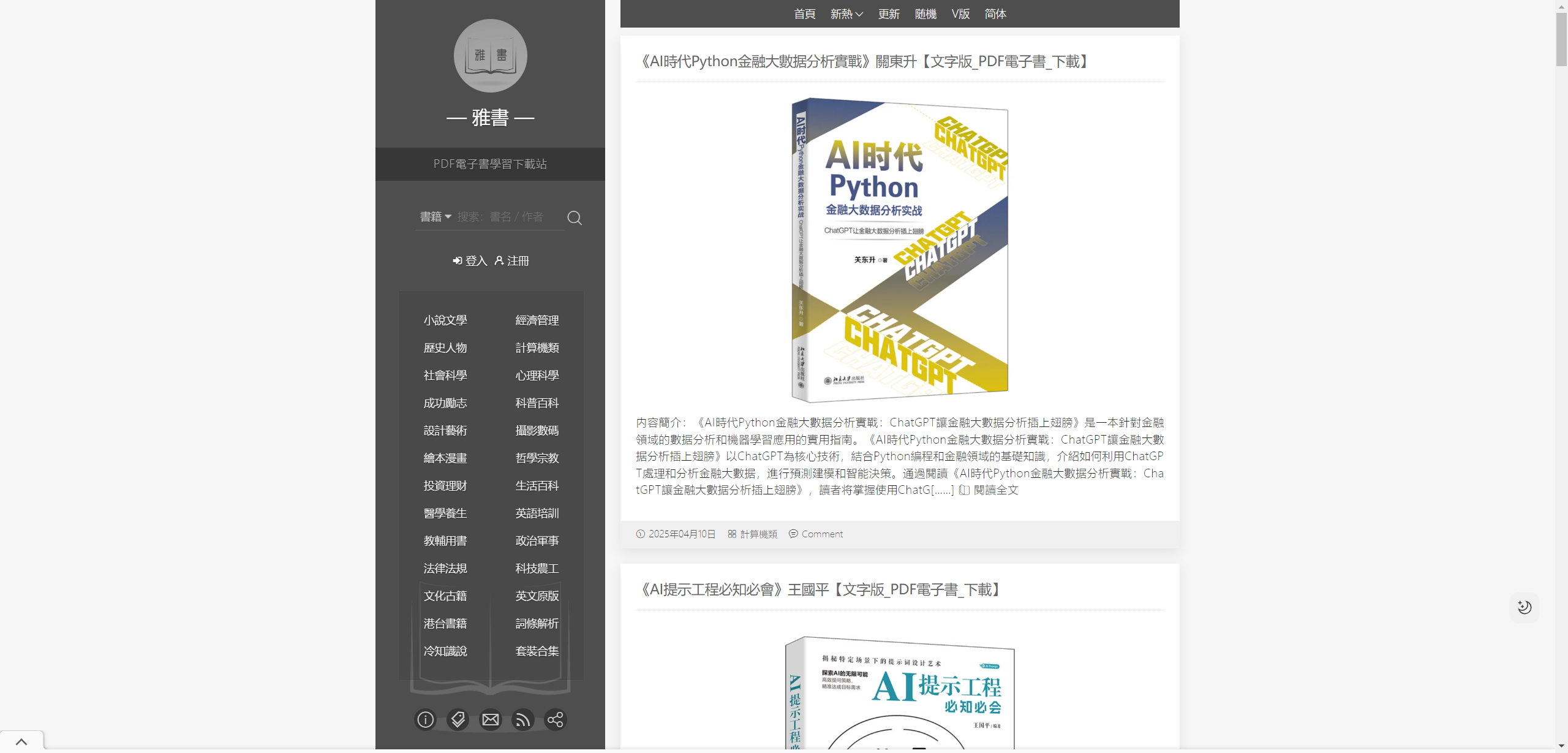This screenshot has height=753, width=1568.
Task: Click the 雅書 book logo avatar
Action: 490,56
